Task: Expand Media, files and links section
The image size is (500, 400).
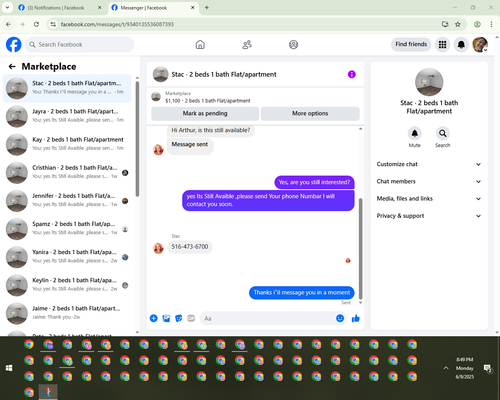Action: click(x=429, y=199)
